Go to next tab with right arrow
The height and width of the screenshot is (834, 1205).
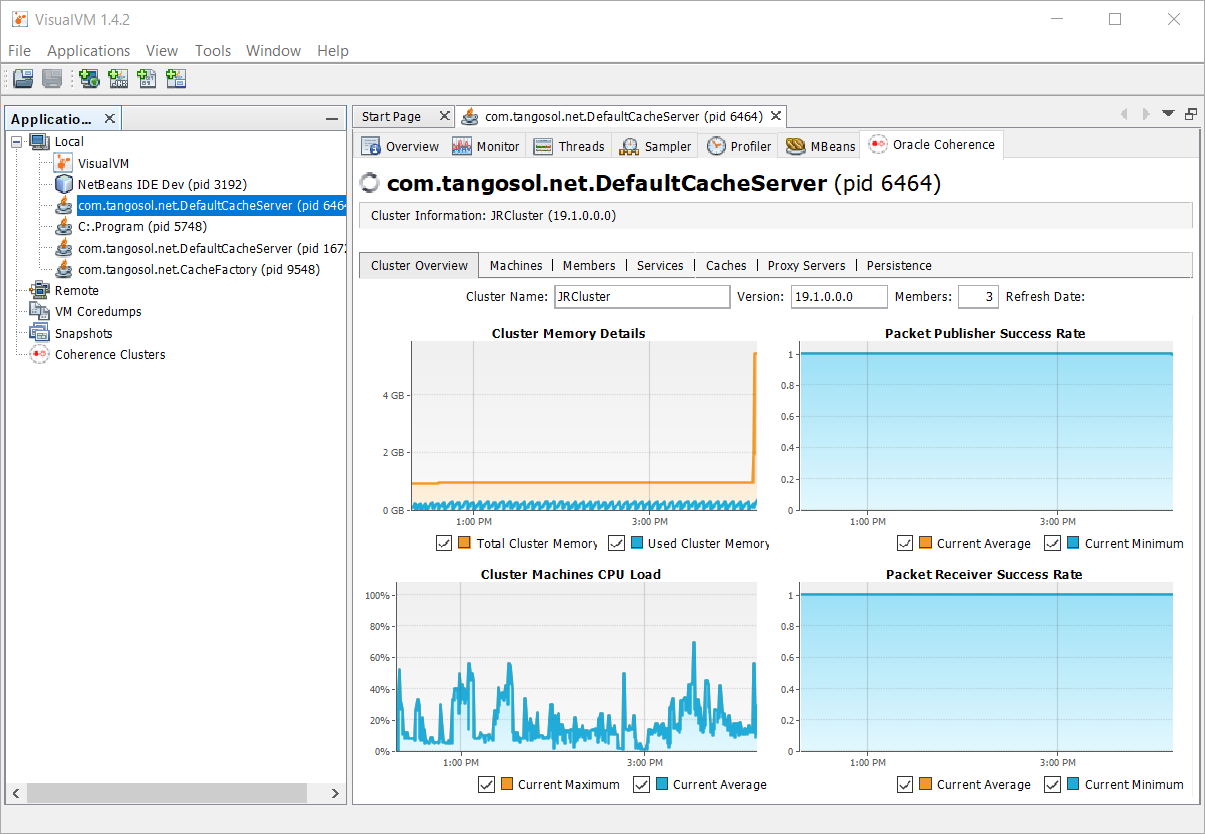point(1146,114)
